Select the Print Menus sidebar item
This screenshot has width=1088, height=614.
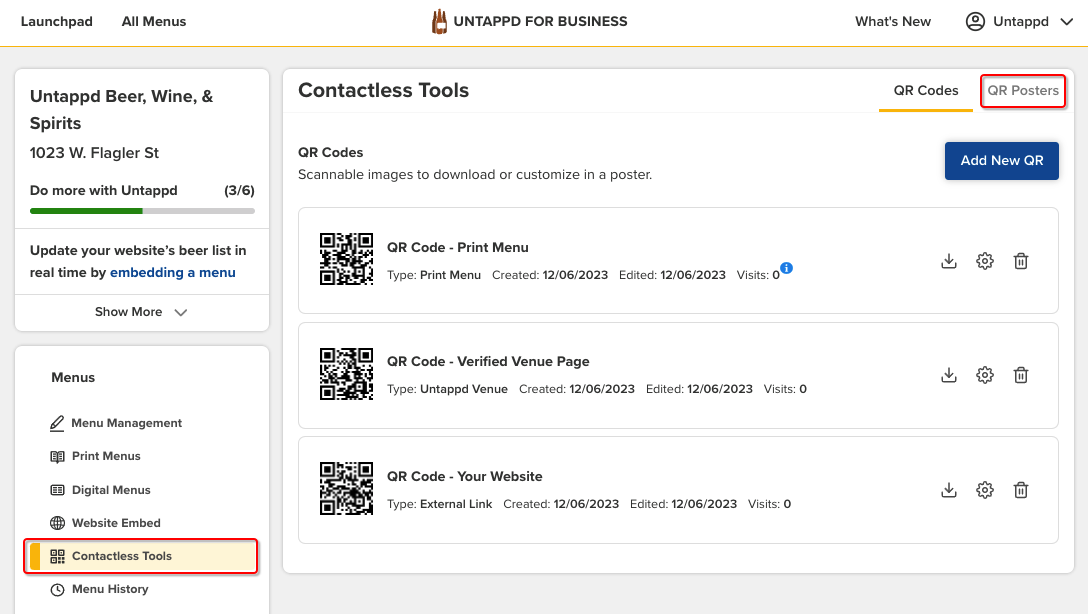(x=108, y=456)
